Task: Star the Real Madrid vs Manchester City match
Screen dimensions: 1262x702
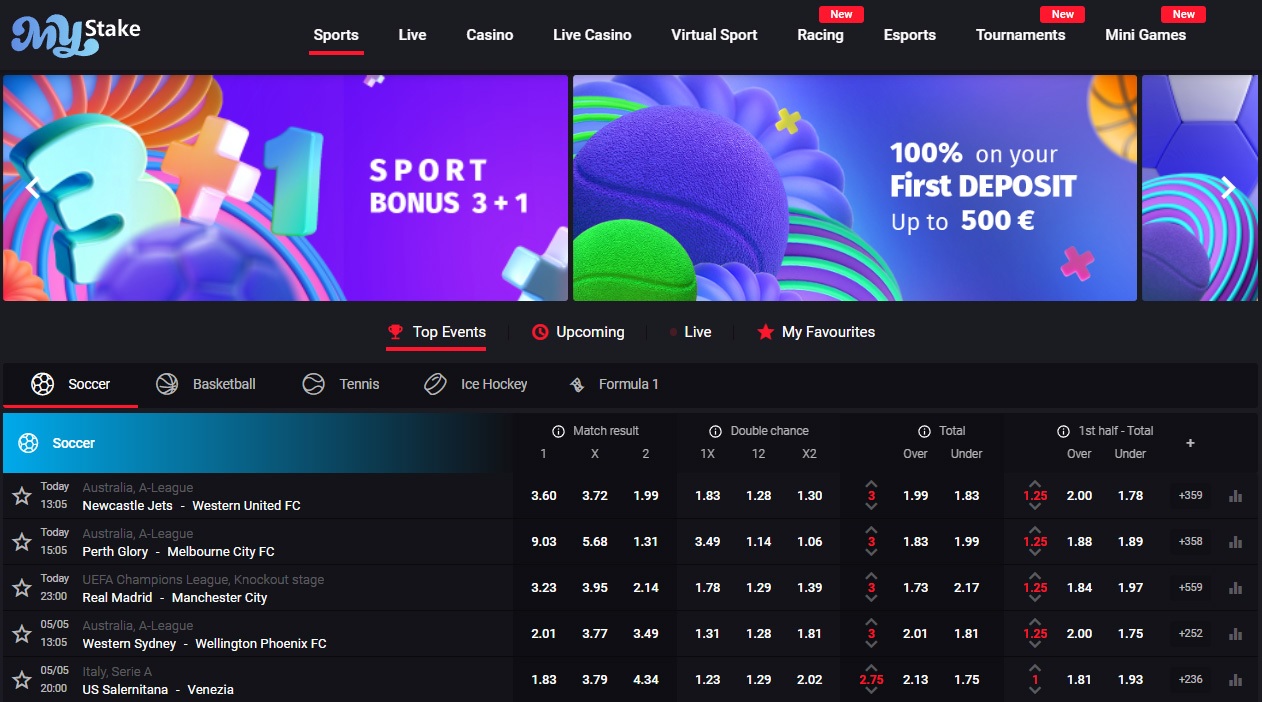Action: tap(22, 588)
